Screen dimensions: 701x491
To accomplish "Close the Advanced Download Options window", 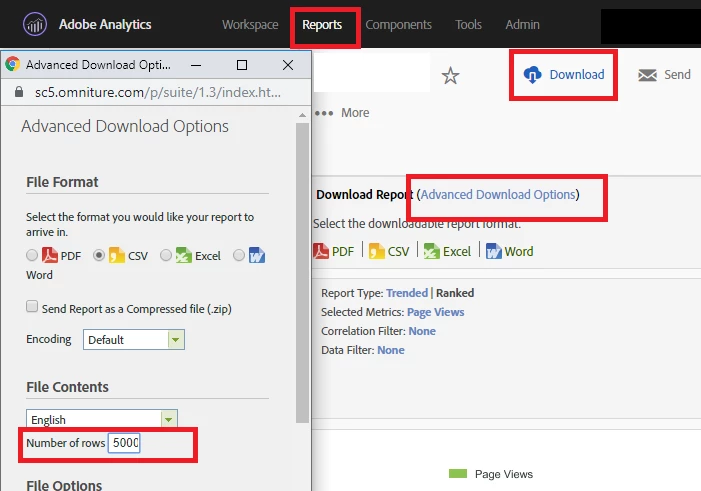I will click(x=288, y=65).
